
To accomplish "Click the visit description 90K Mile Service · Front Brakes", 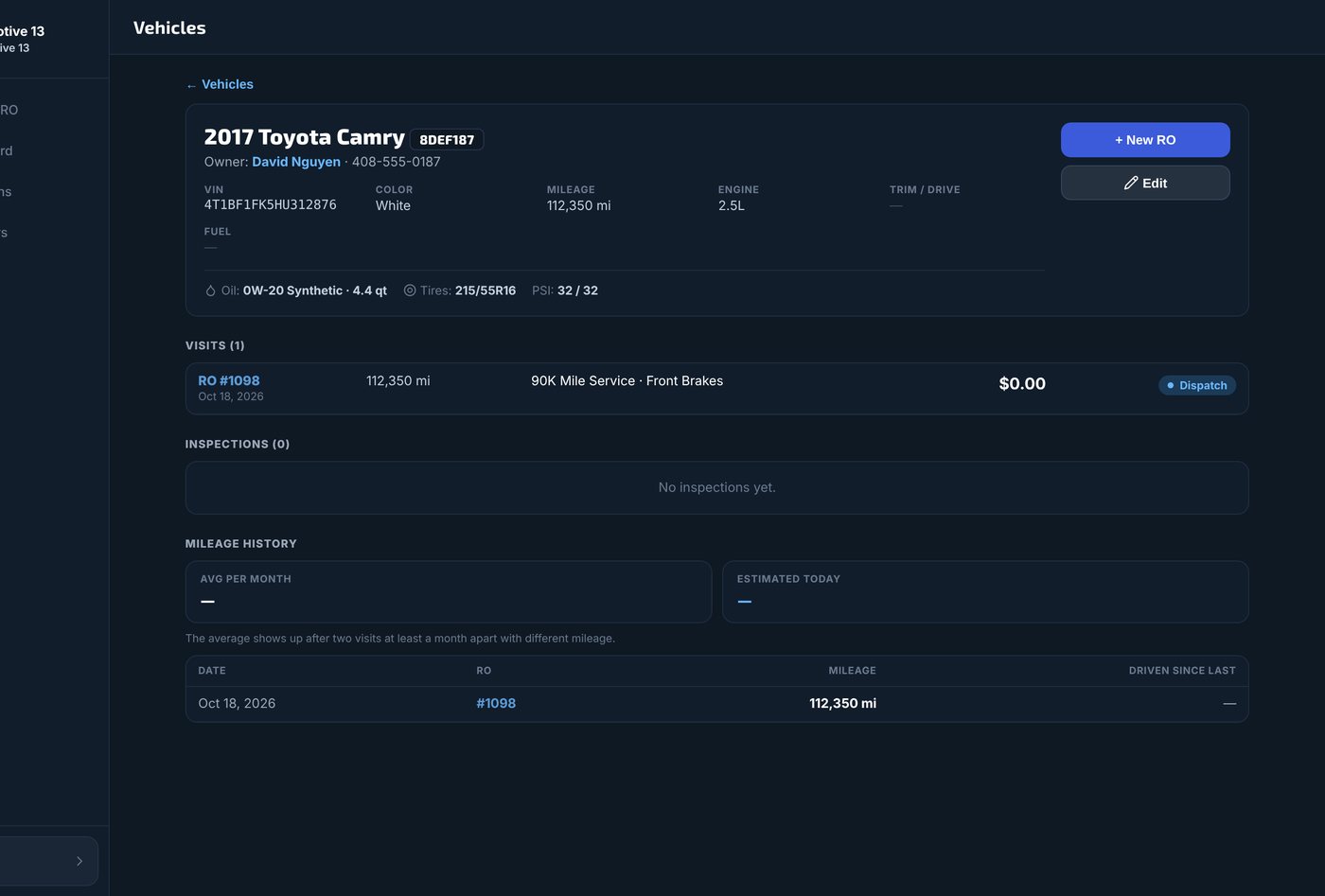I will (x=627, y=380).
